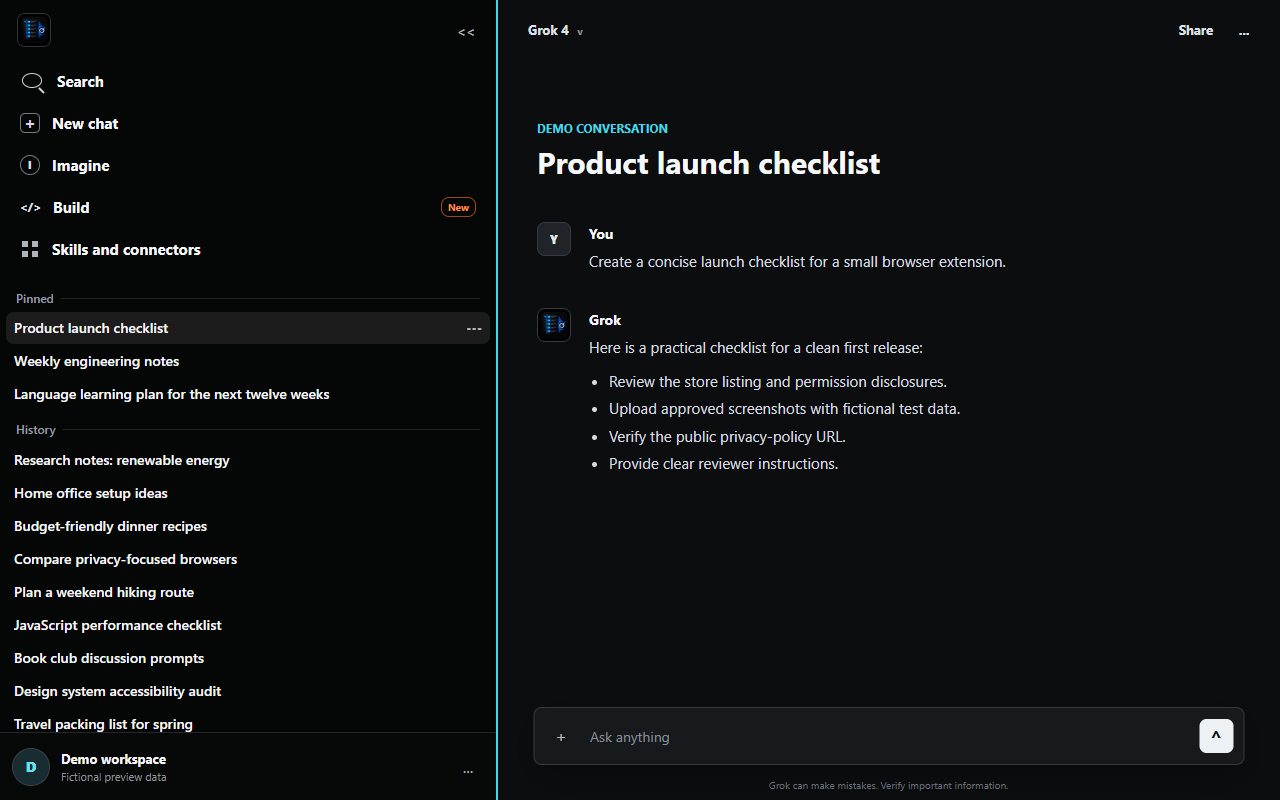Open Travel packing list for spring chat

click(x=248, y=722)
